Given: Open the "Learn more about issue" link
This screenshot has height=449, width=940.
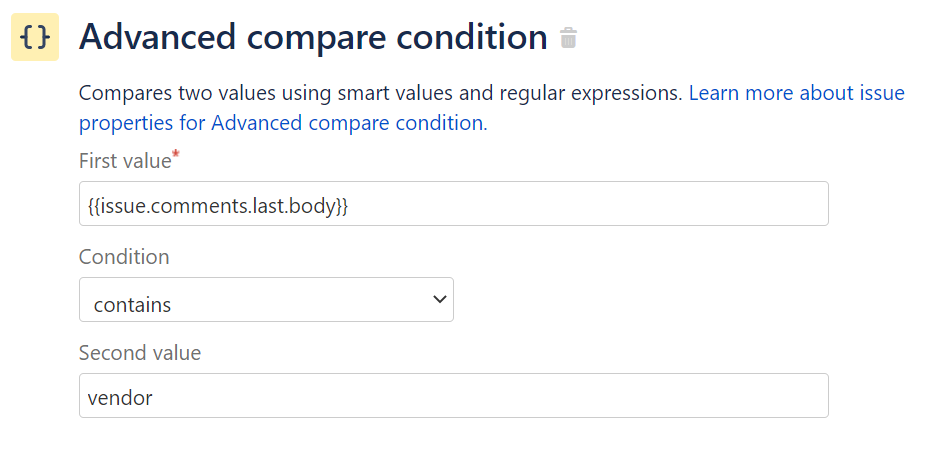Looking at the screenshot, I should pos(796,94).
